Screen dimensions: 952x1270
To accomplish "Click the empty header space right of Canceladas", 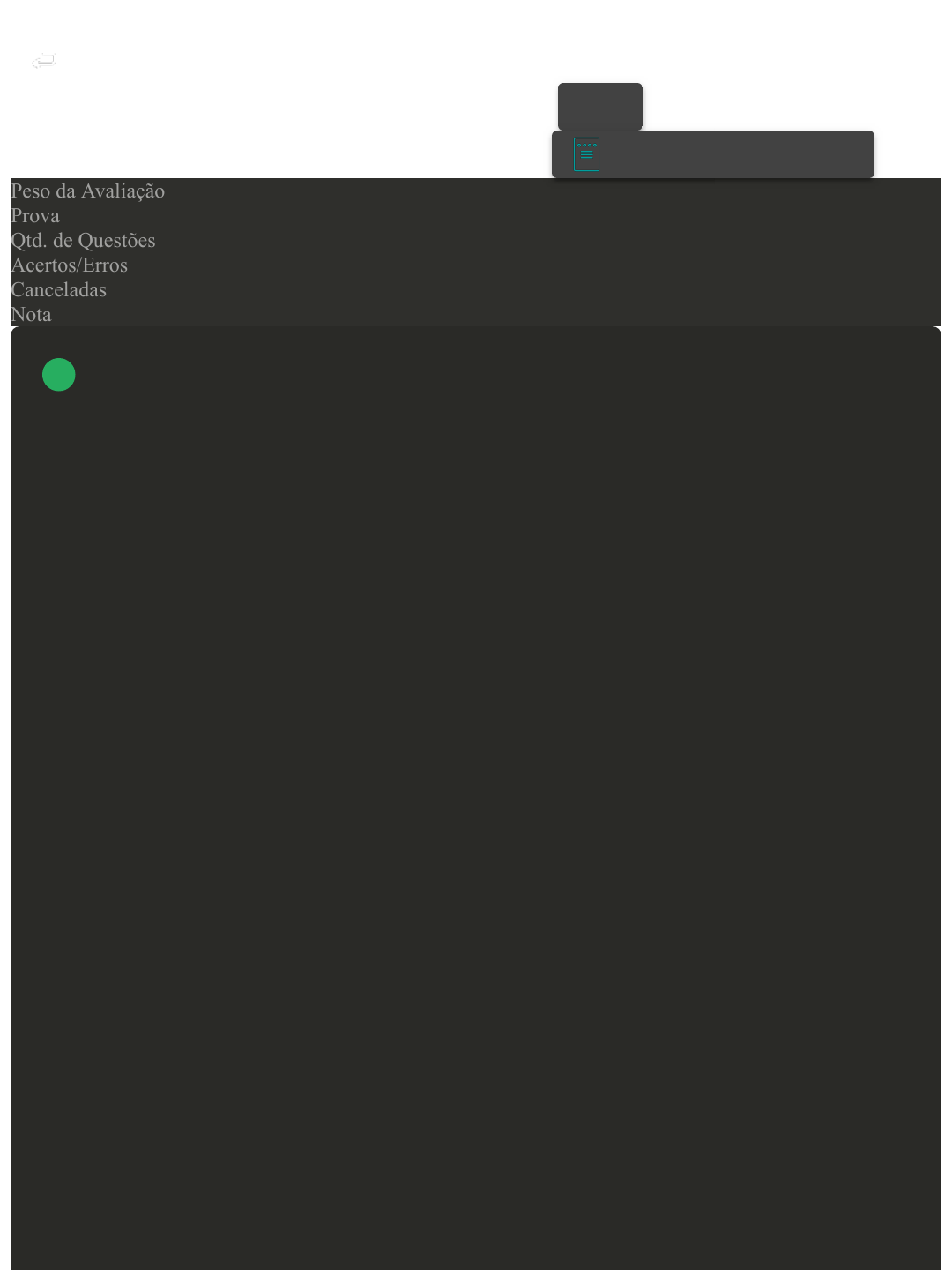I will tap(524, 289).
